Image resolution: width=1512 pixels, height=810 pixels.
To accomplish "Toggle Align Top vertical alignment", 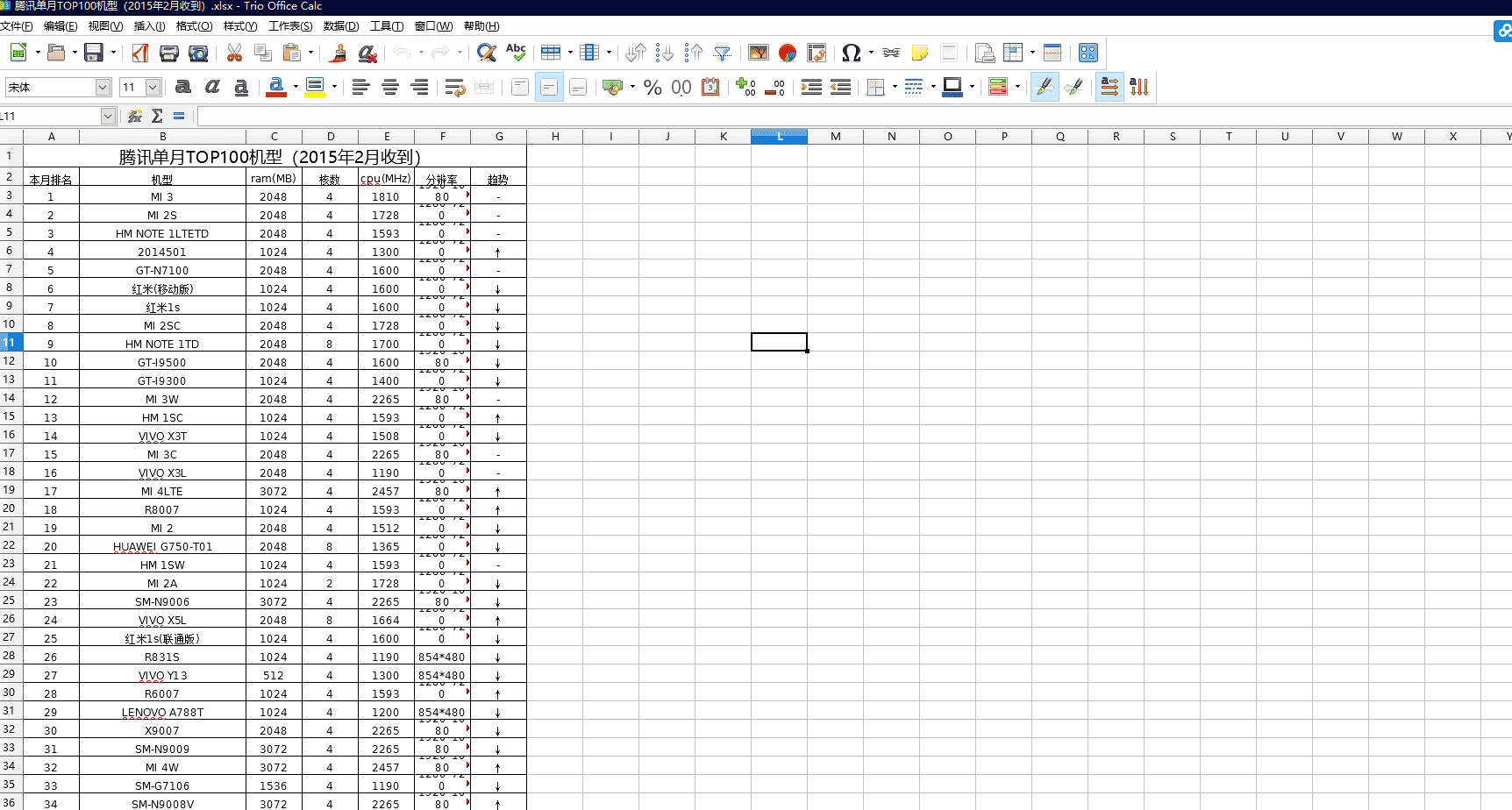I will 520,87.
